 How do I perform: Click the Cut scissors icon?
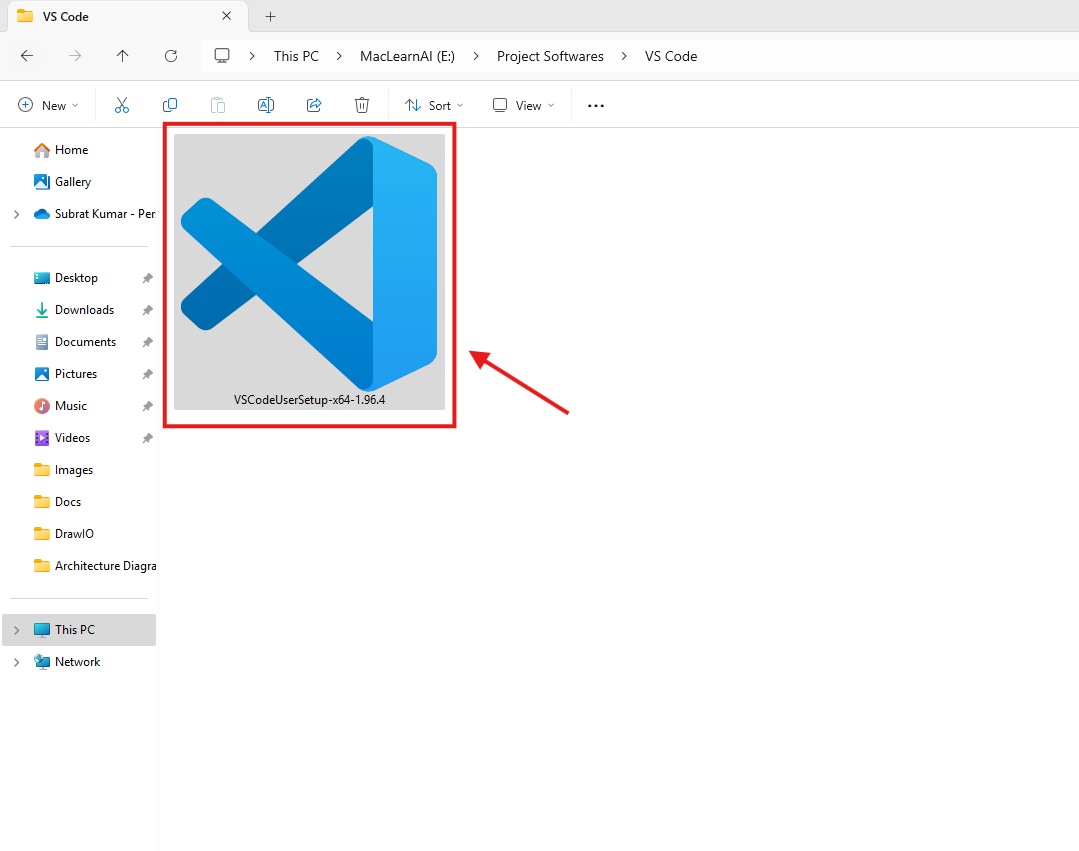(x=122, y=105)
